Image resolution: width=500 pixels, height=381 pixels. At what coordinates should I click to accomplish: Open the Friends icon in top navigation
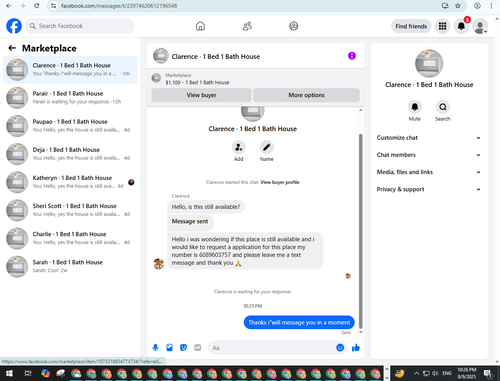coord(247,26)
